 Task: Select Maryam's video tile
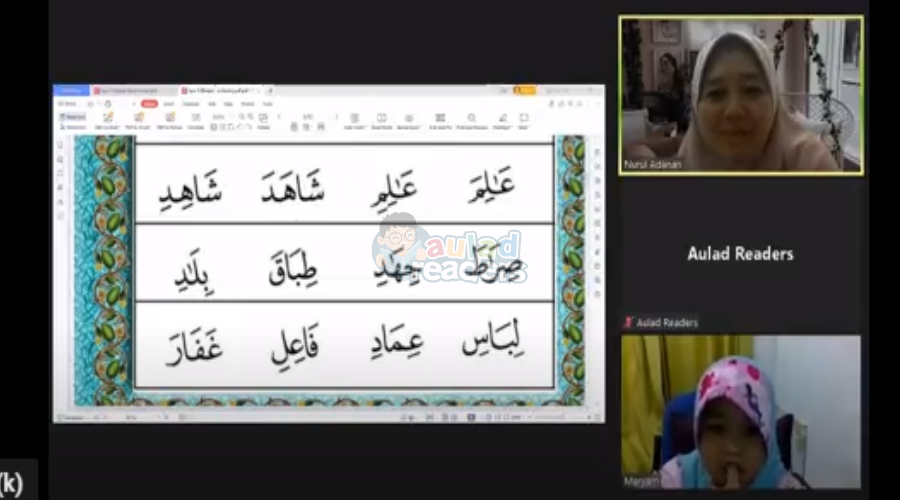point(740,411)
